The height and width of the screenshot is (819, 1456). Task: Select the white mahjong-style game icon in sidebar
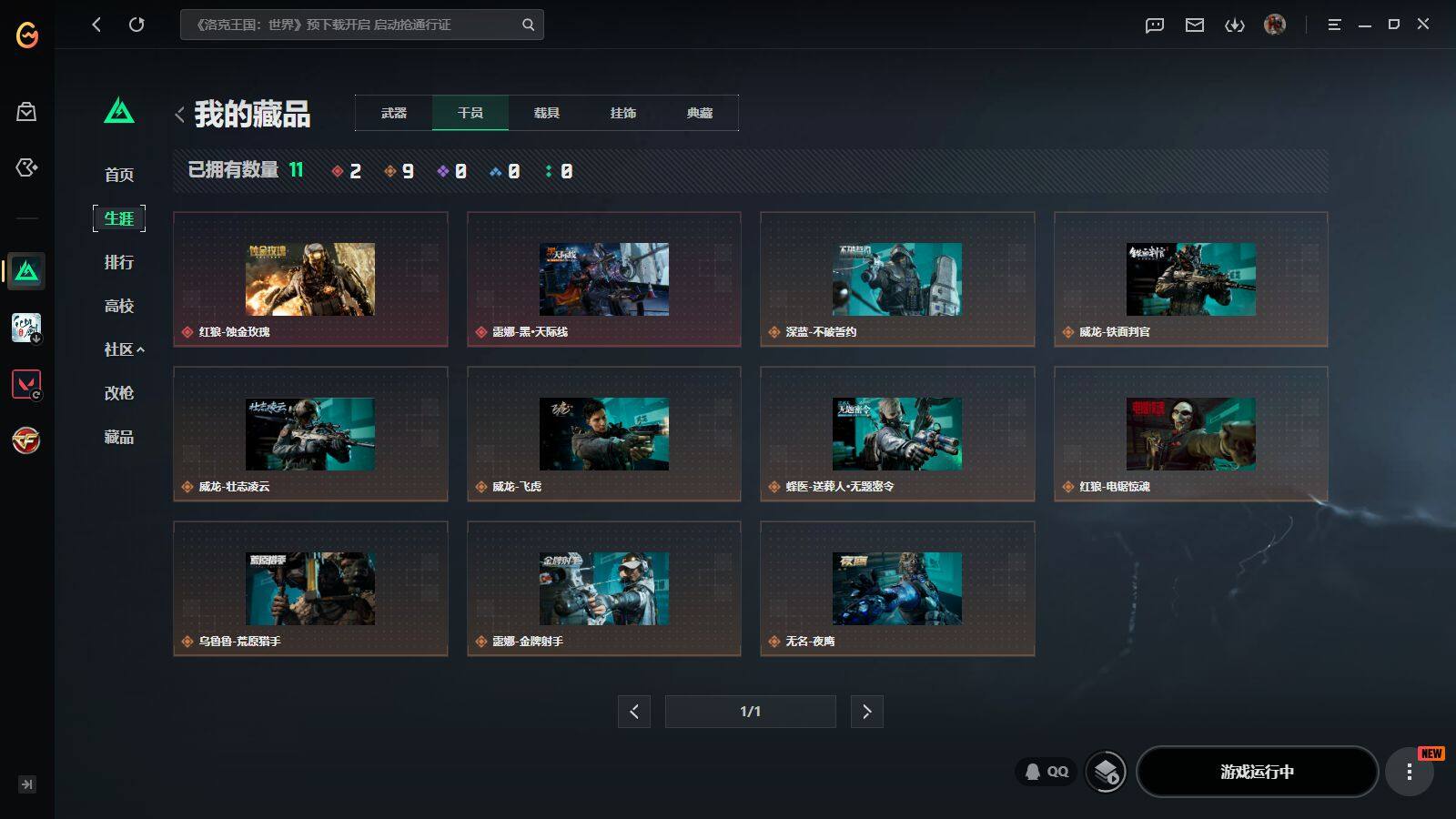point(26,328)
